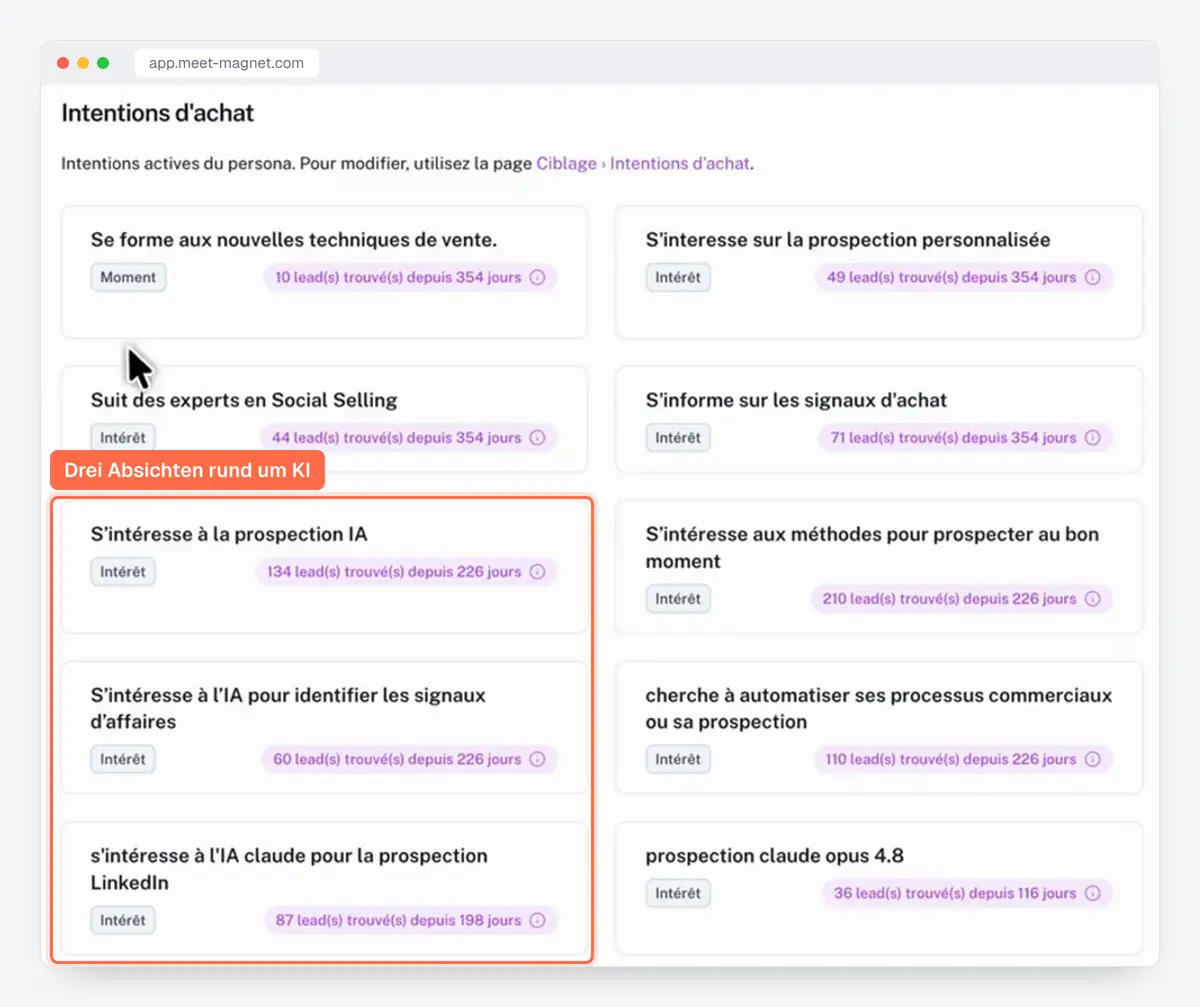Click info icon beside 87 lead(s) trouvé(s)
This screenshot has height=1007, width=1200.
coord(537,920)
